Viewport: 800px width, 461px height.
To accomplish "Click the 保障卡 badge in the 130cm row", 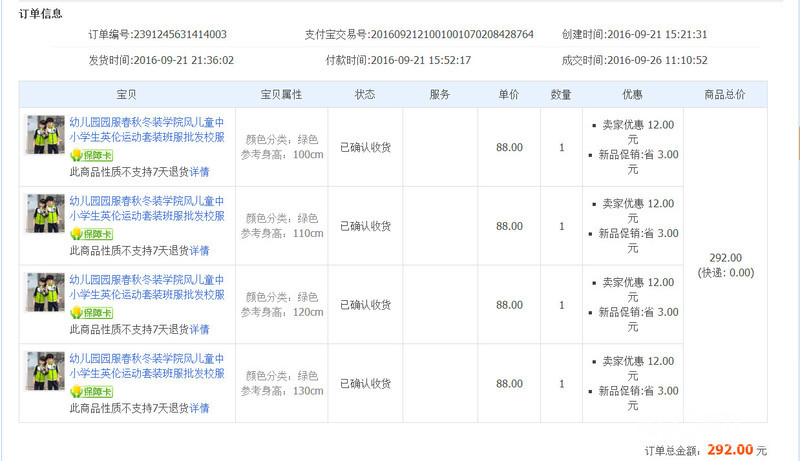I will 91,391.
